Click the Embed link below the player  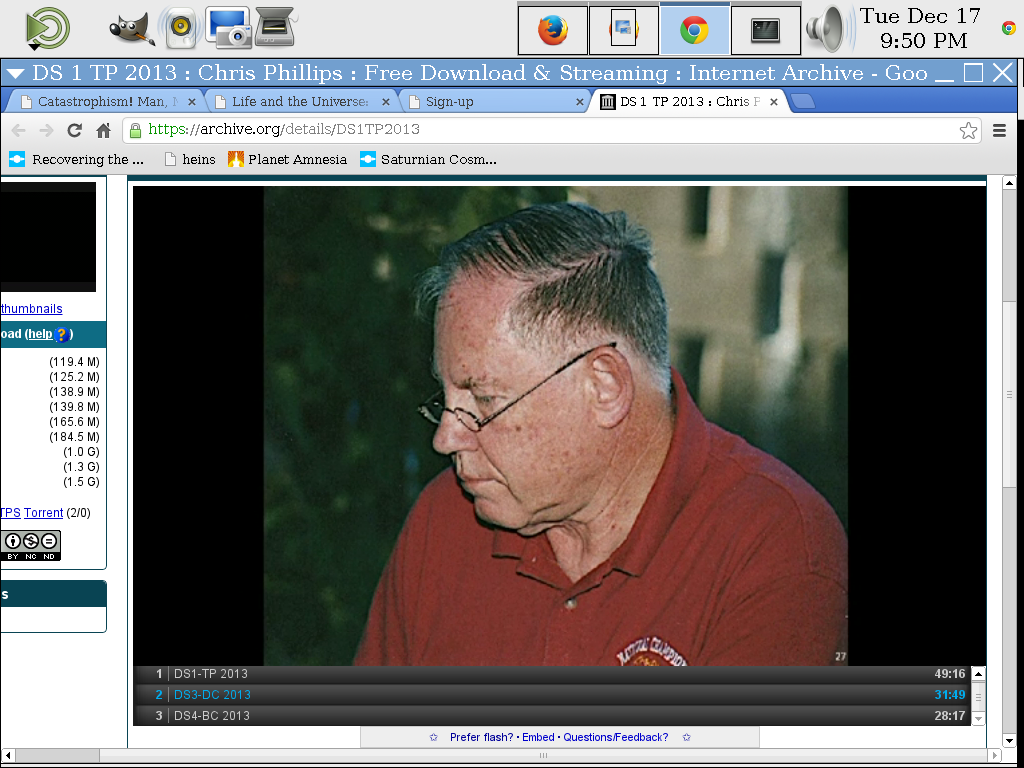point(538,737)
